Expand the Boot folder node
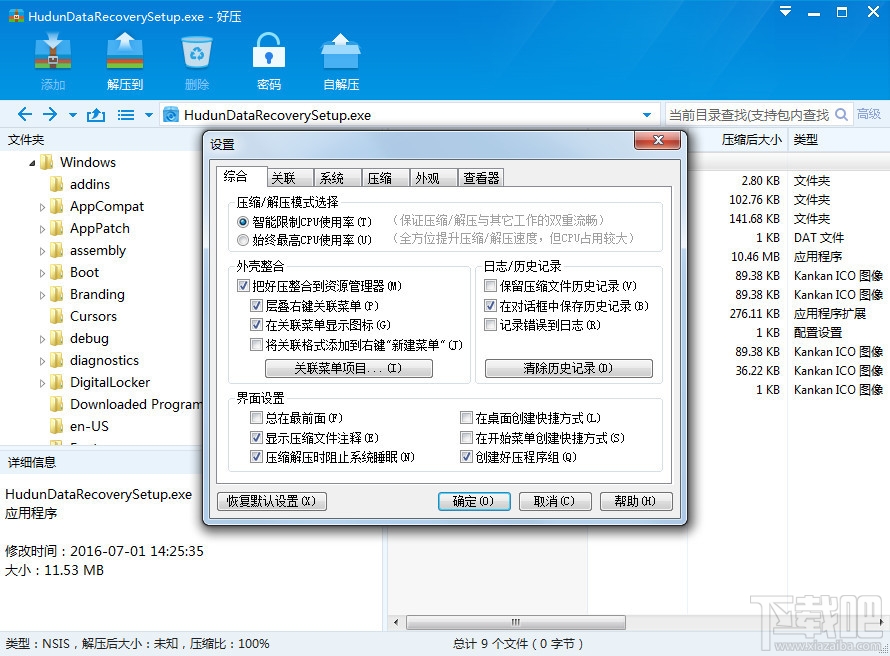Image resolution: width=890 pixels, height=656 pixels. tap(42, 274)
